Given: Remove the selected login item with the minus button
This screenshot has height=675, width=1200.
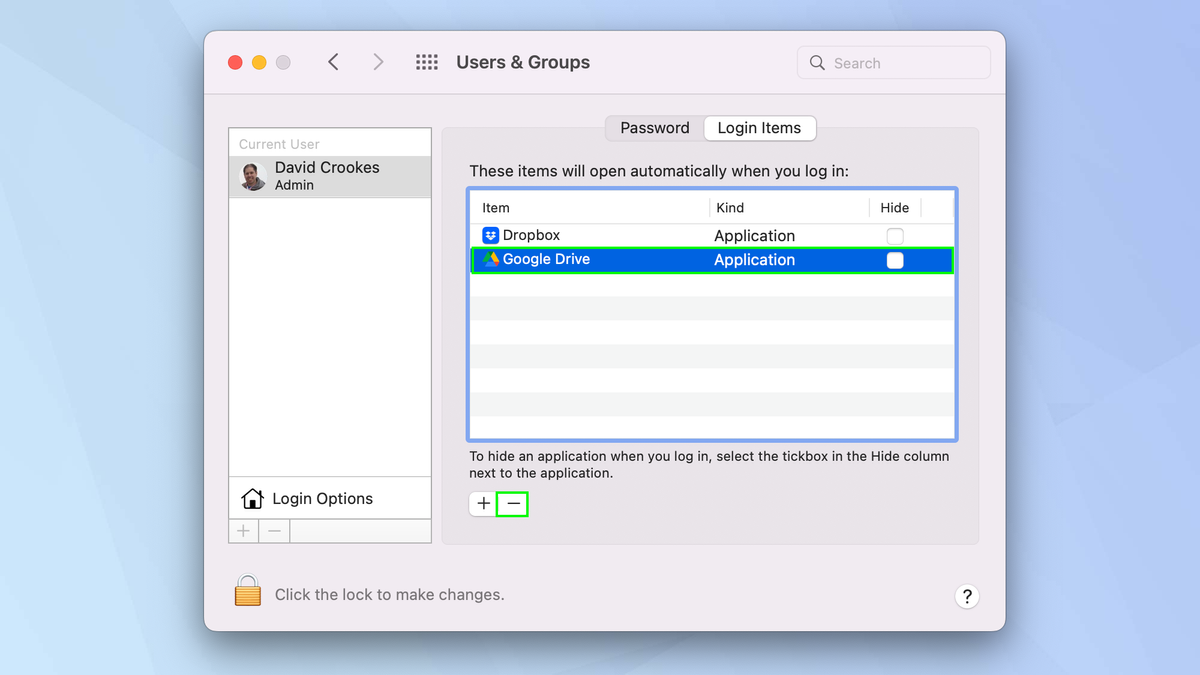Looking at the screenshot, I should pos(512,504).
